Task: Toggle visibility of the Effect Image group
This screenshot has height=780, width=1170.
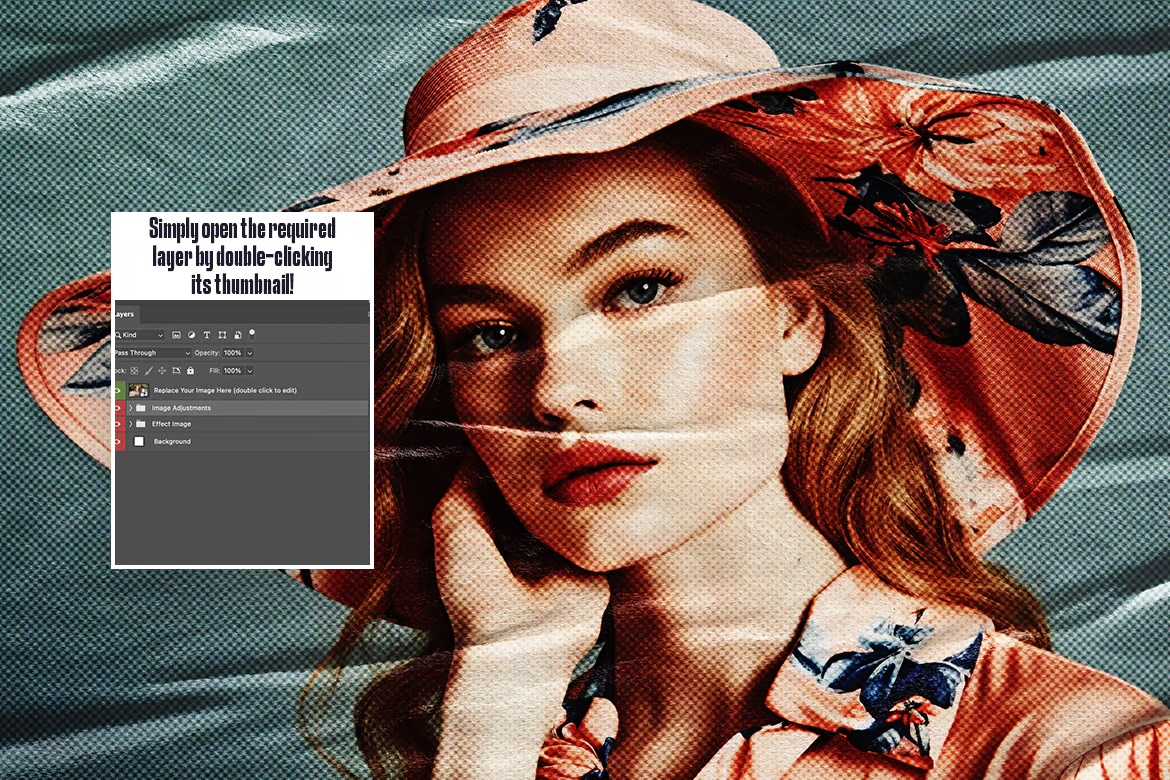Action: (117, 424)
